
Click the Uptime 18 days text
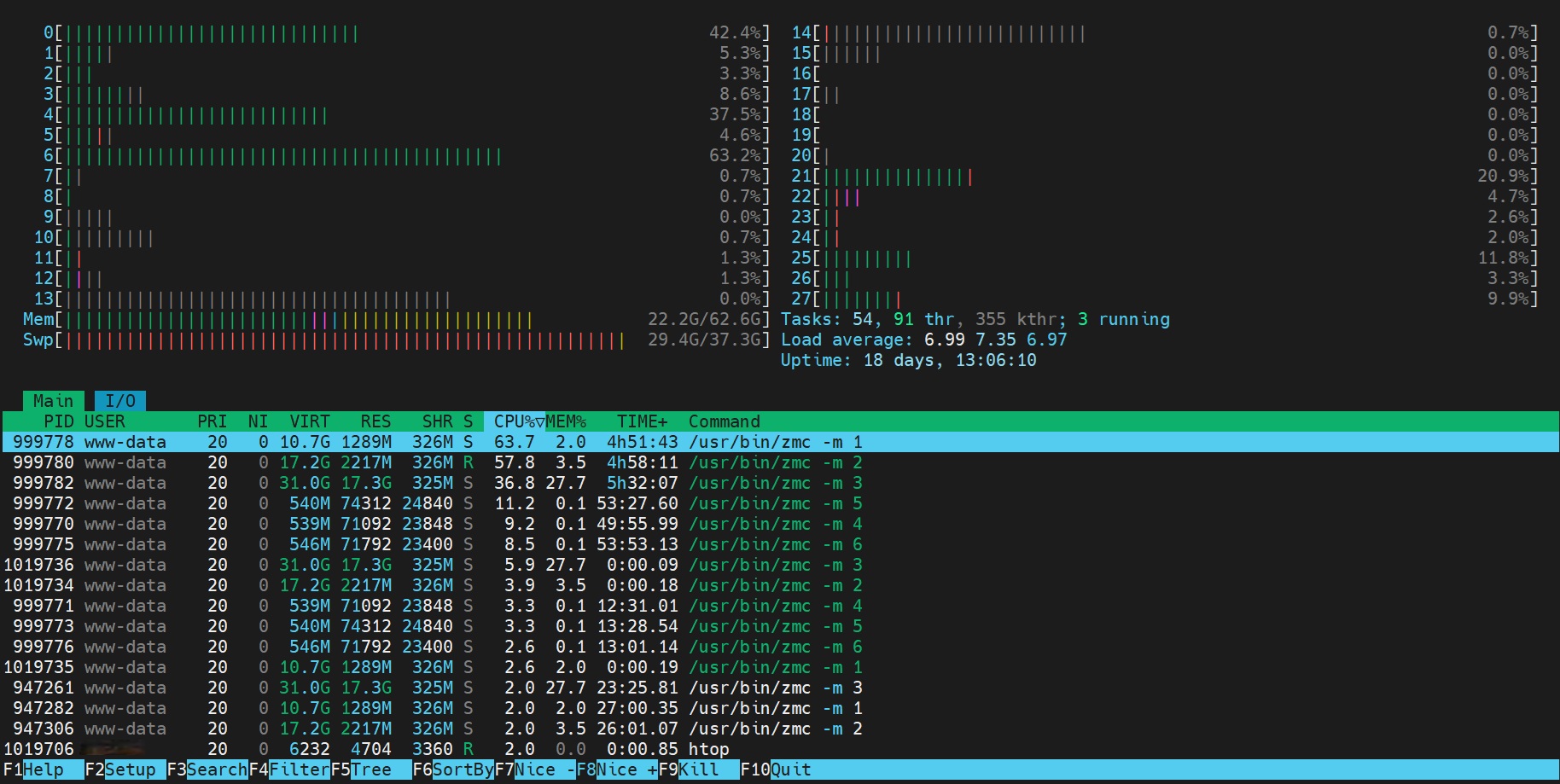coord(909,360)
